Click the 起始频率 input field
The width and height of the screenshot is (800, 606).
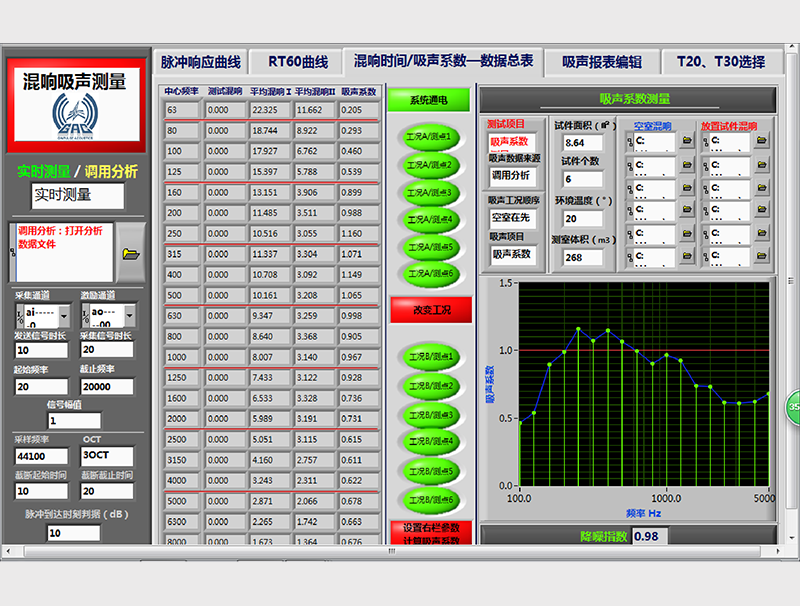pos(41,387)
